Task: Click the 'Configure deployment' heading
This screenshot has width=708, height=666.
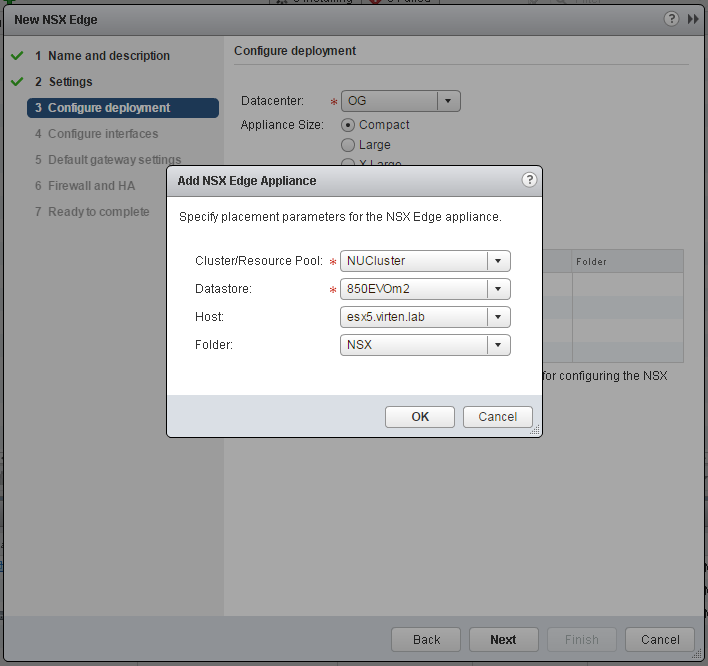Action: point(295,51)
